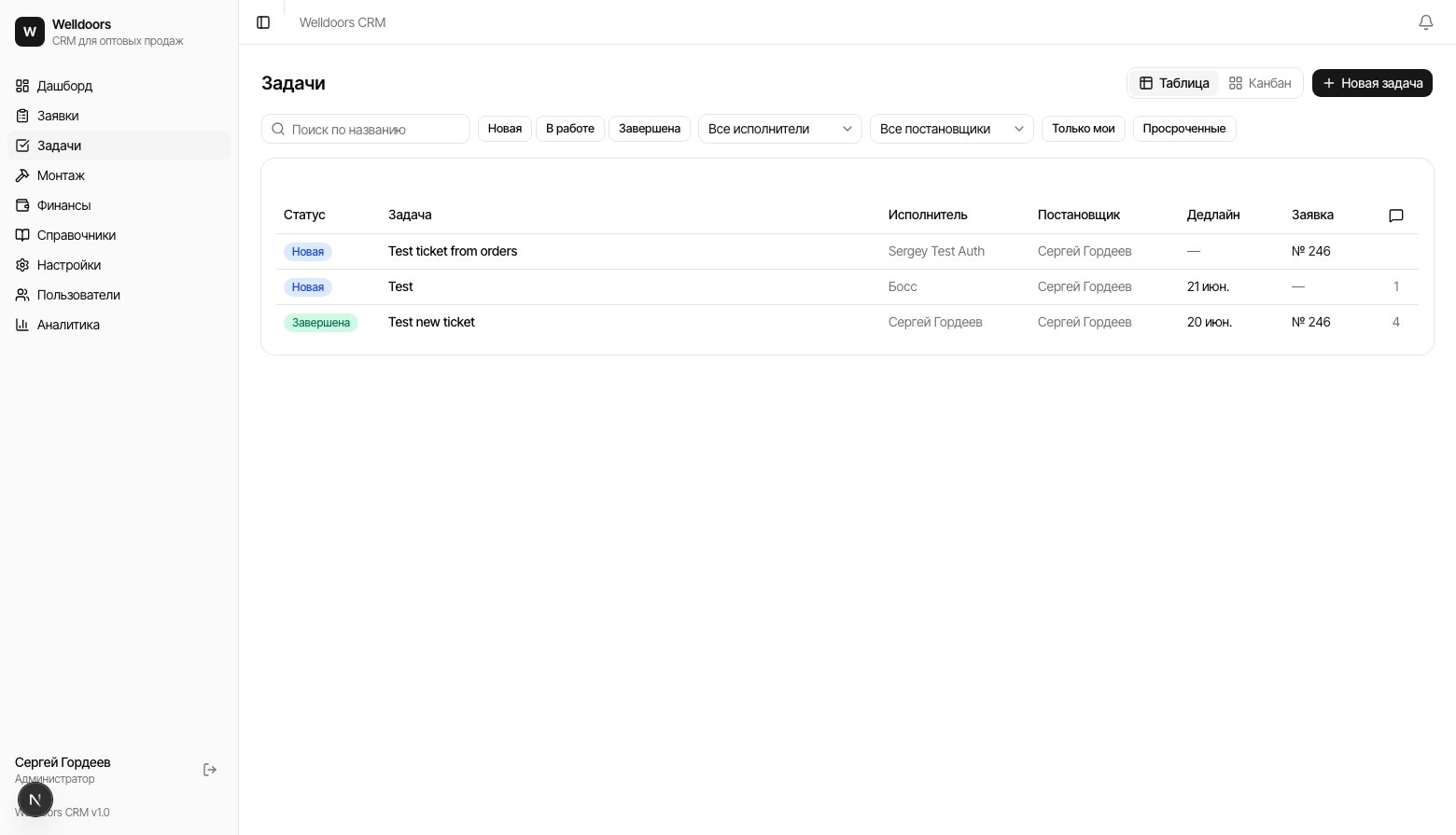
Task: Click Welldoors CRM breadcrumb text
Action: pos(343,22)
